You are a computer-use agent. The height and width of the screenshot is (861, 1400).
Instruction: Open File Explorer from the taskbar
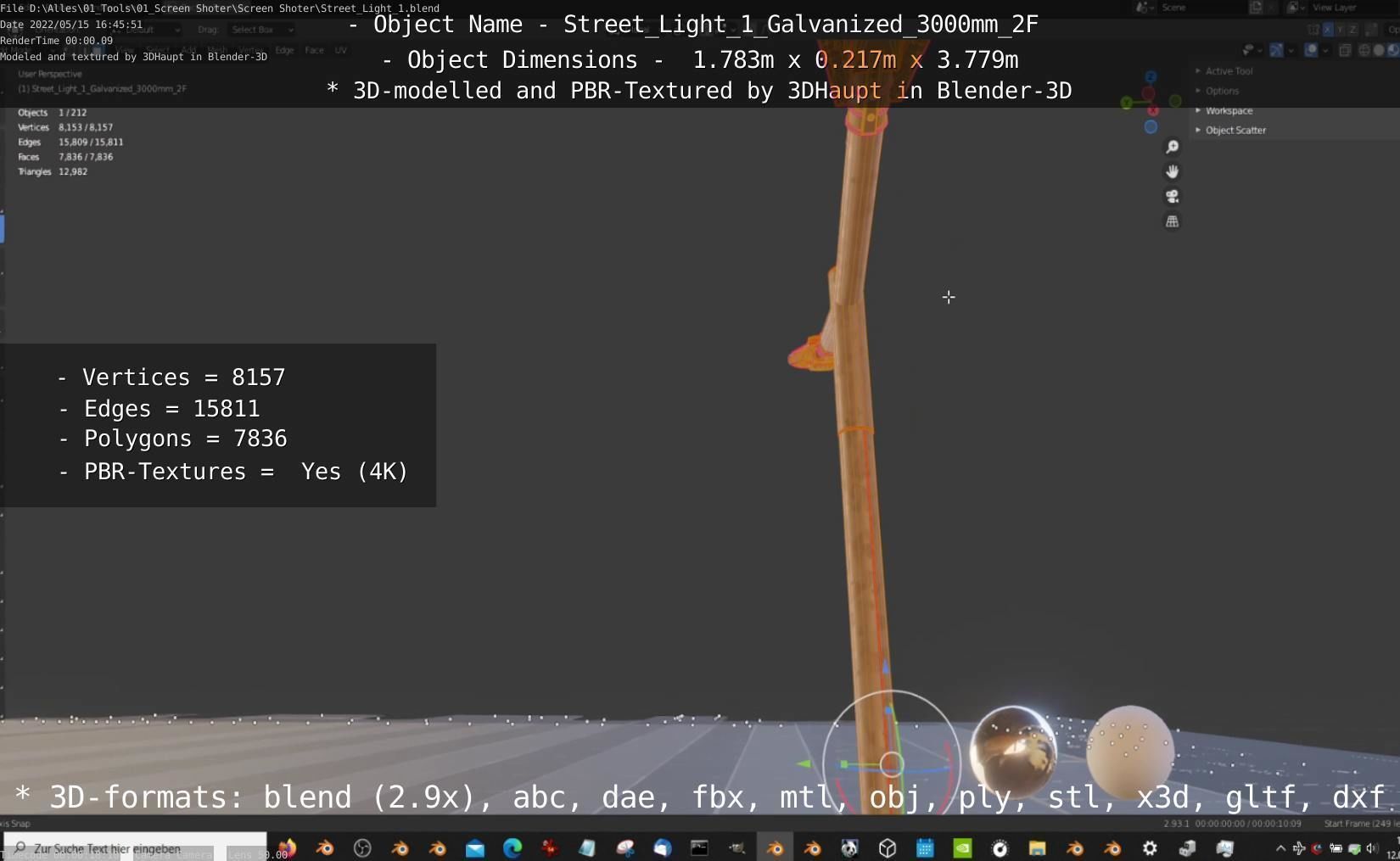click(1037, 847)
